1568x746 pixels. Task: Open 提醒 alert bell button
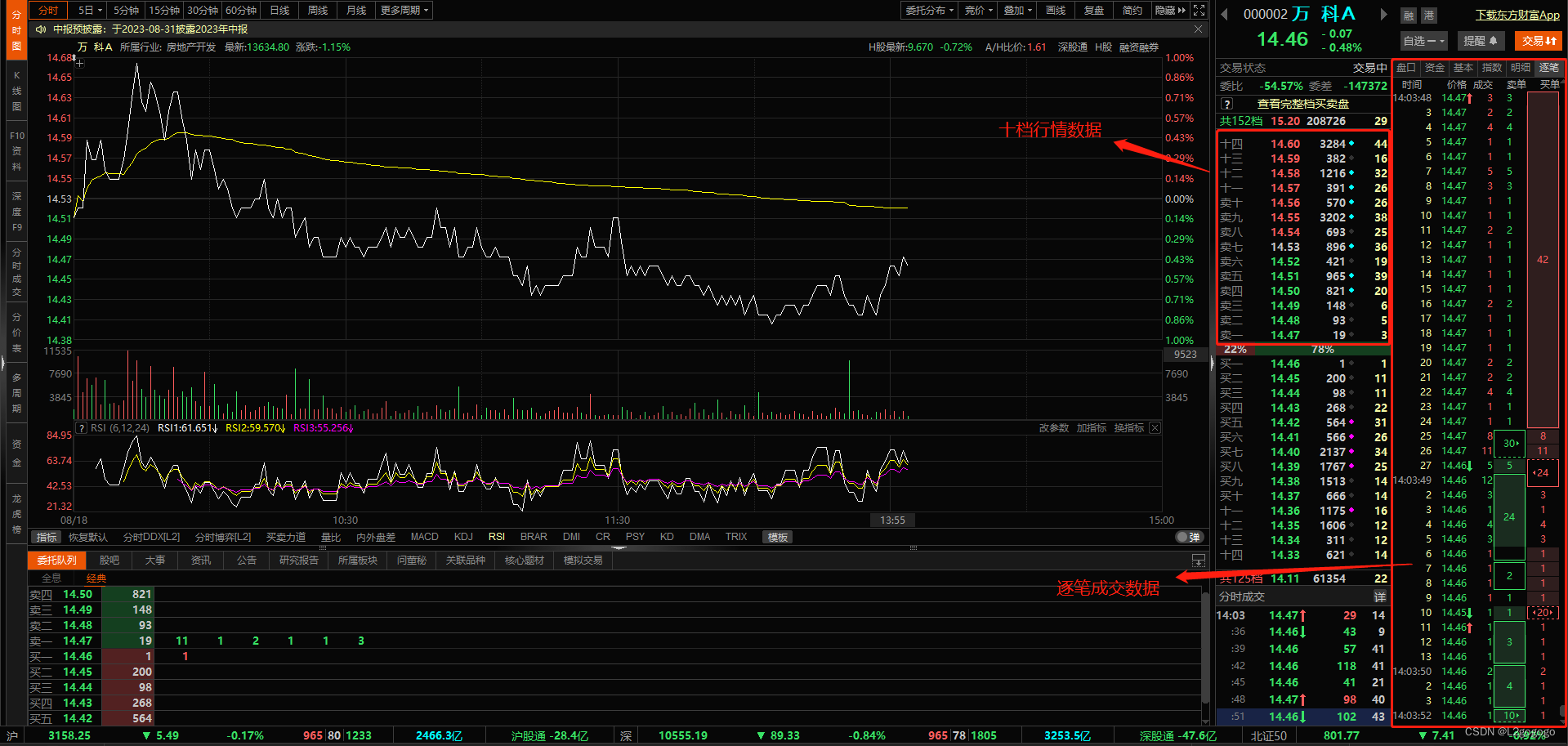(1481, 41)
